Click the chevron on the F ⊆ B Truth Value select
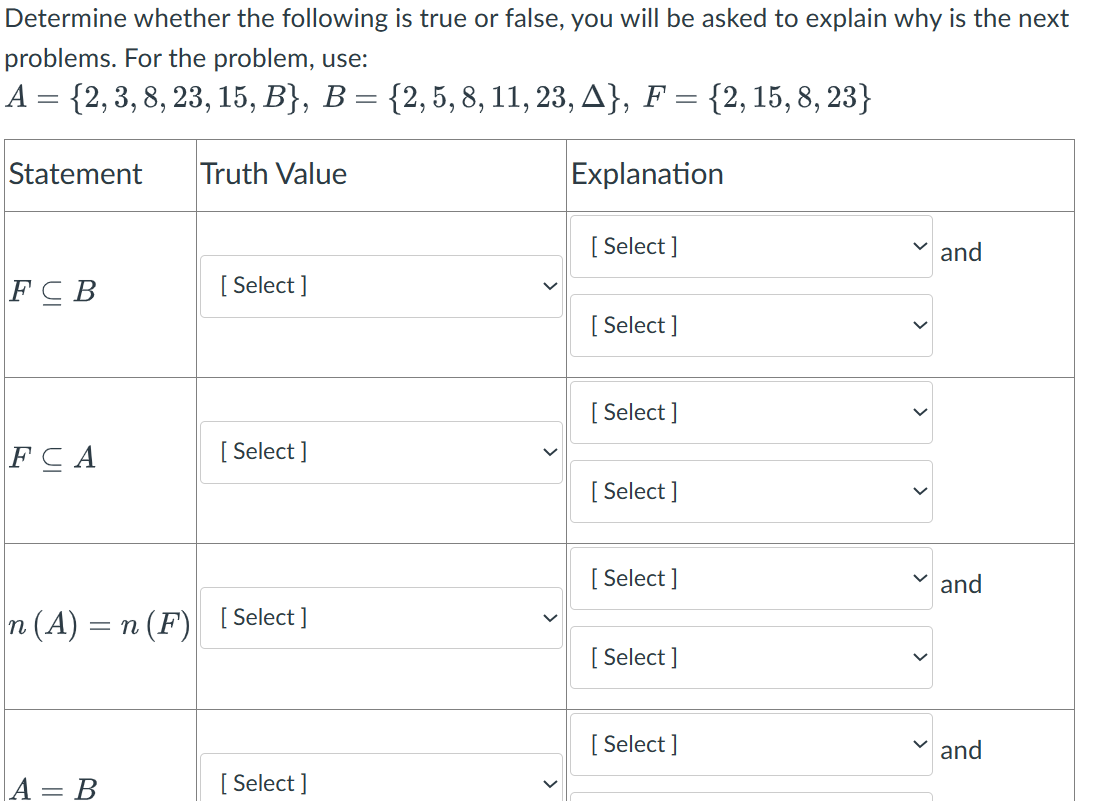This screenshot has height=801, width=1105. click(550, 285)
